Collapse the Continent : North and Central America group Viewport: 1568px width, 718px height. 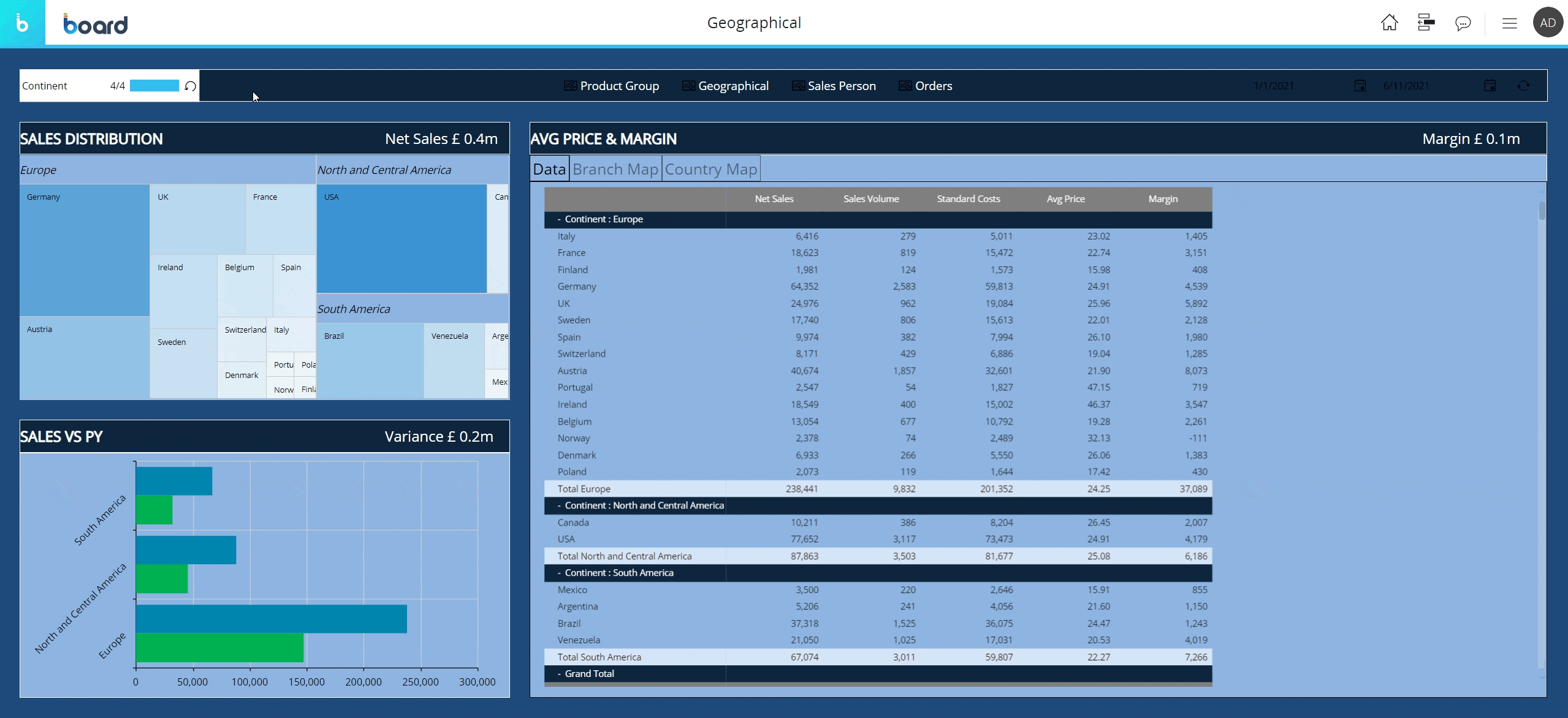[559, 505]
